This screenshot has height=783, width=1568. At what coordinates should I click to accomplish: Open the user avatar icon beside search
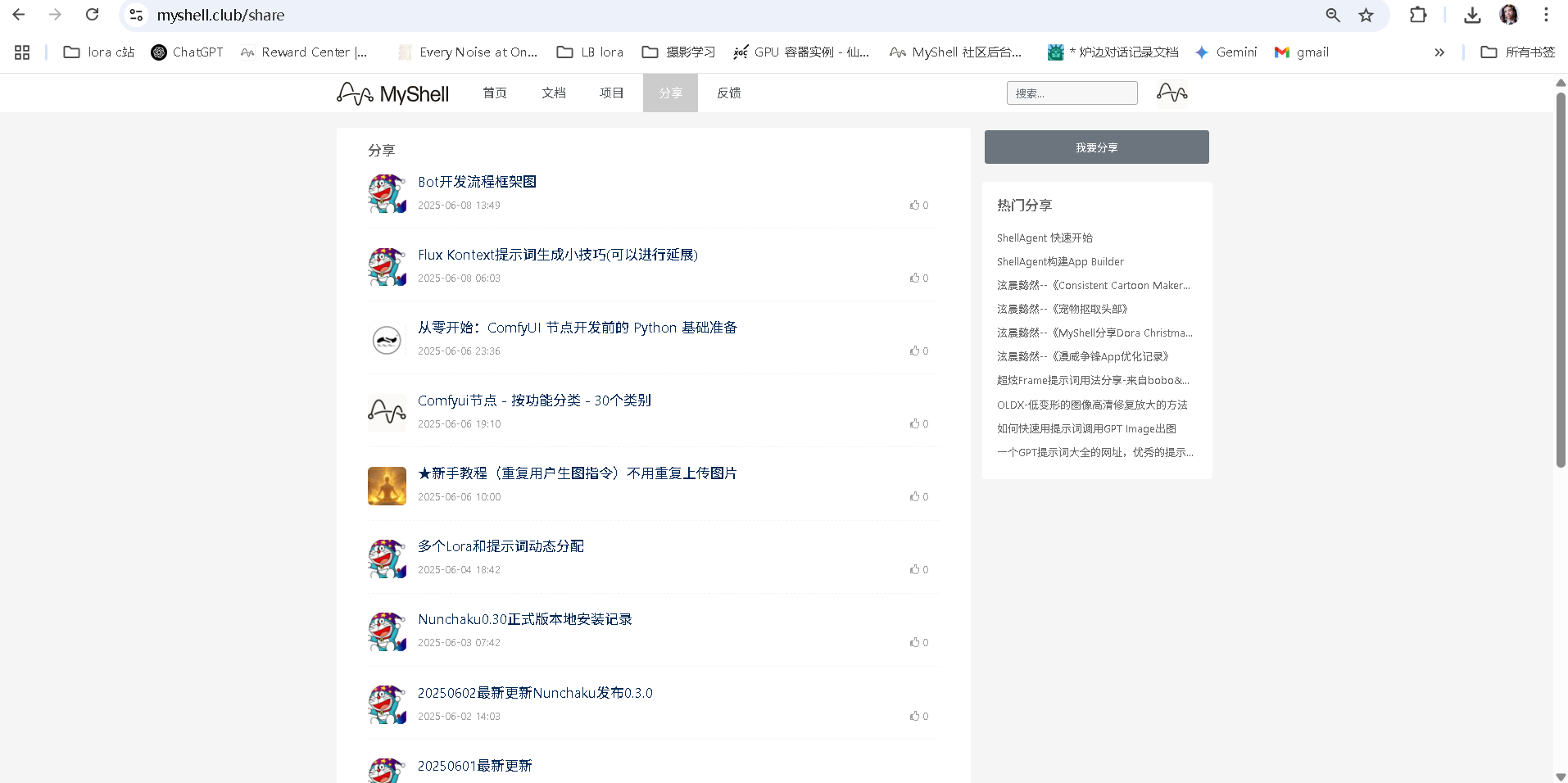tap(1171, 93)
